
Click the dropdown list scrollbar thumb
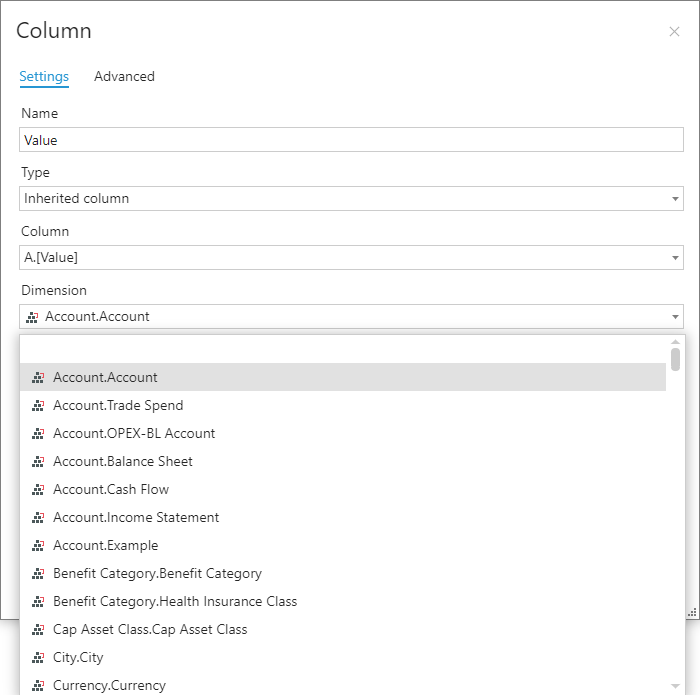pyautogui.click(x=676, y=359)
